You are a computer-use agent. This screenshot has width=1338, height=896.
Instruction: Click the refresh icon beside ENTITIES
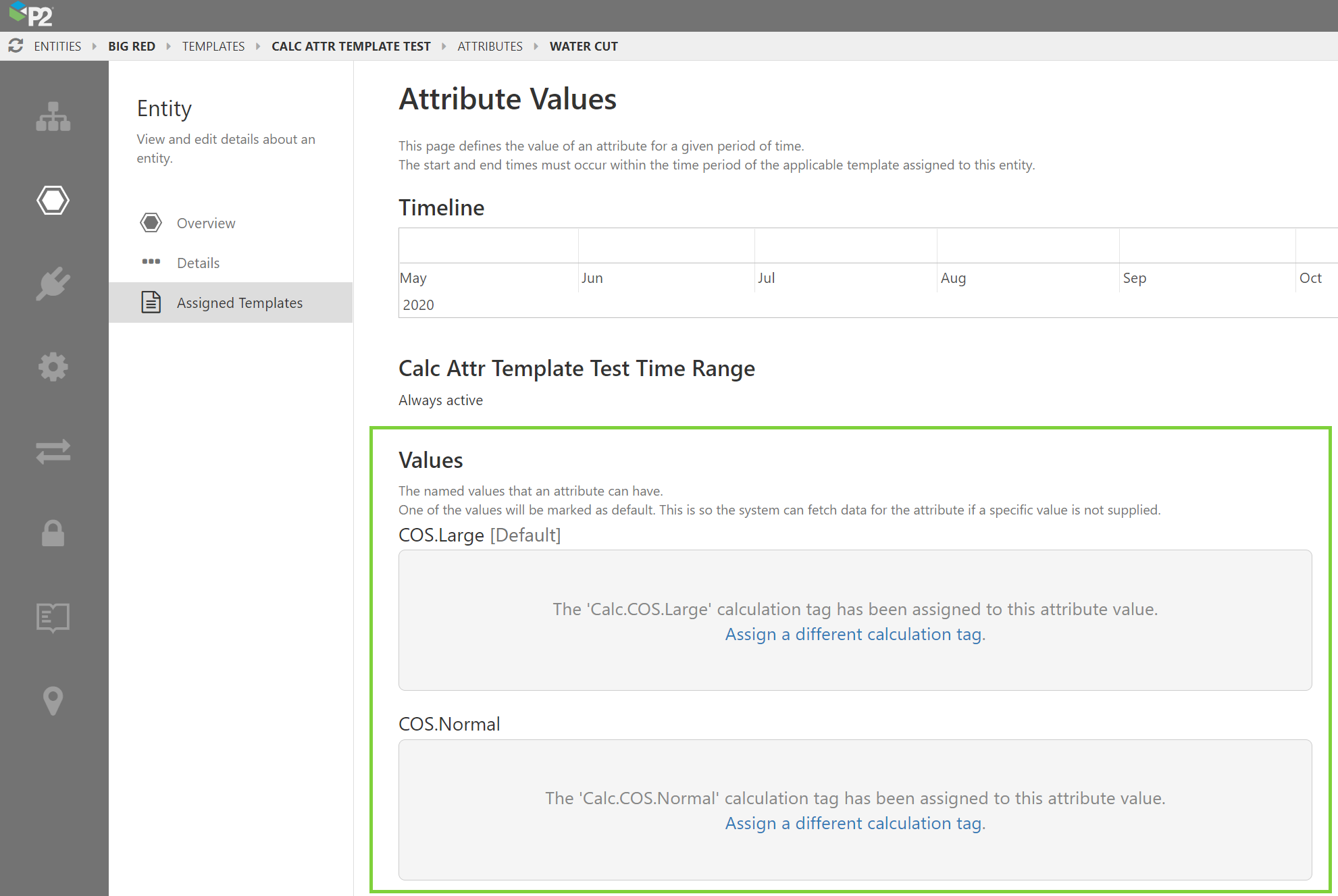pos(16,46)
